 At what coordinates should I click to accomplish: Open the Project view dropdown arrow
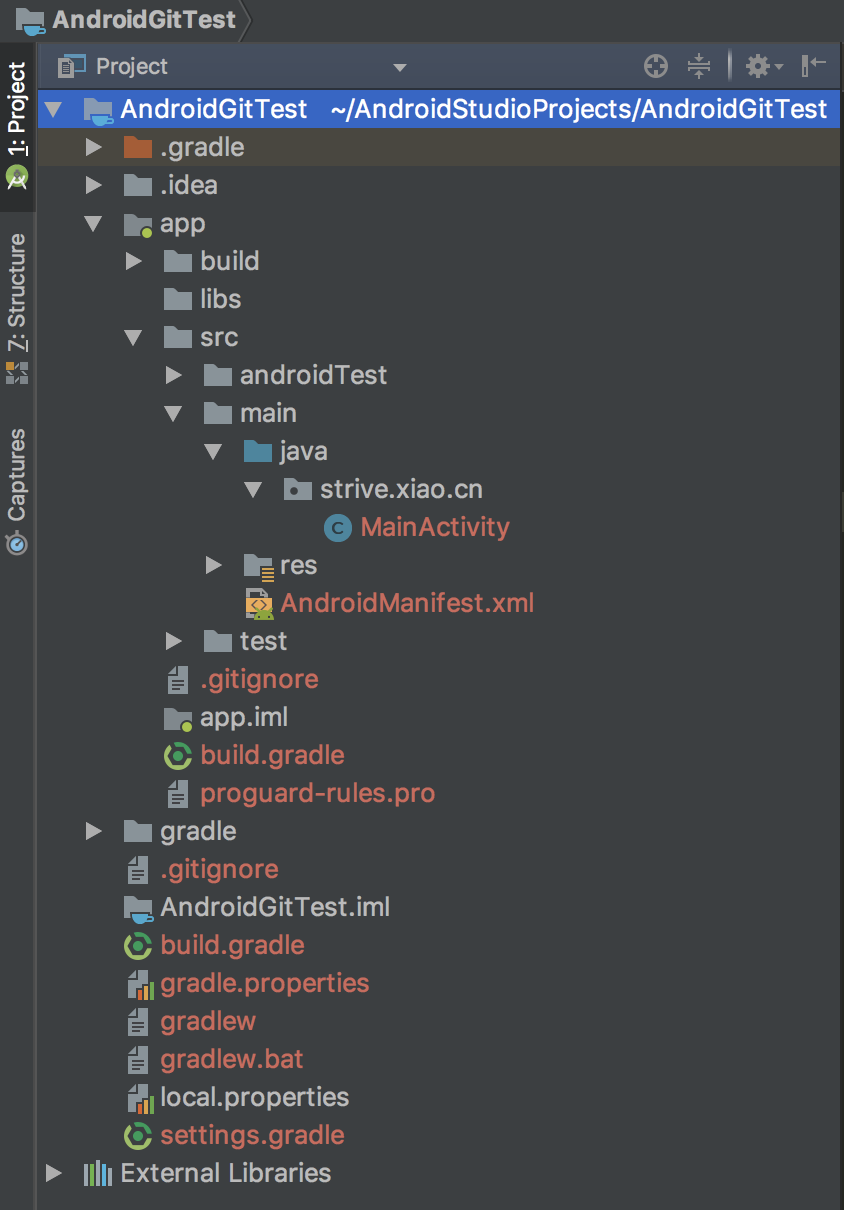point(399,68)
